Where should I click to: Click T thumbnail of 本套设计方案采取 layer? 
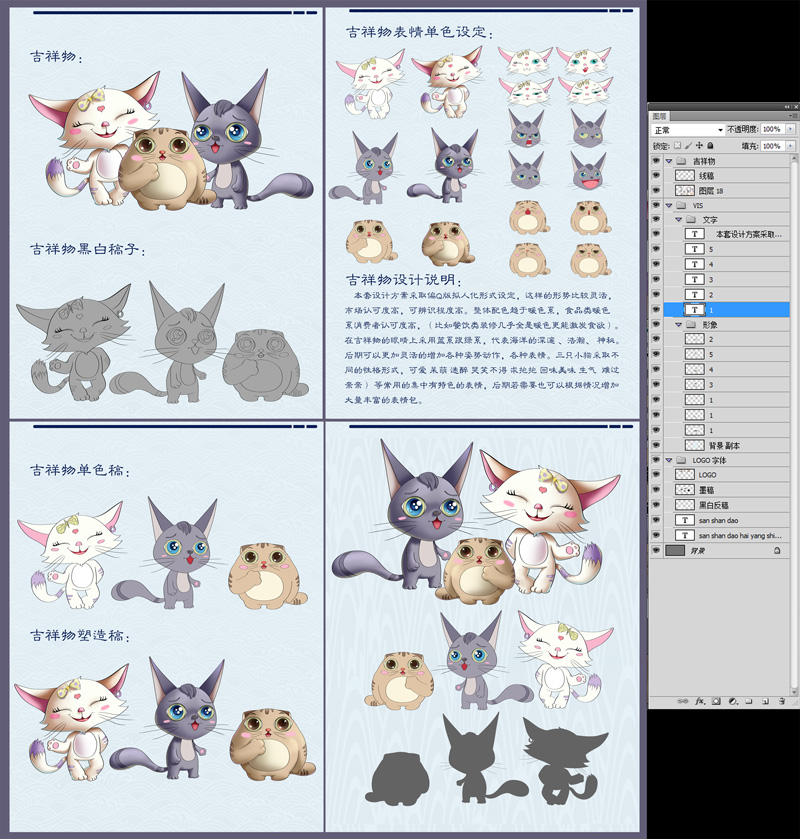pyautogui.click(x=695, y=234)
